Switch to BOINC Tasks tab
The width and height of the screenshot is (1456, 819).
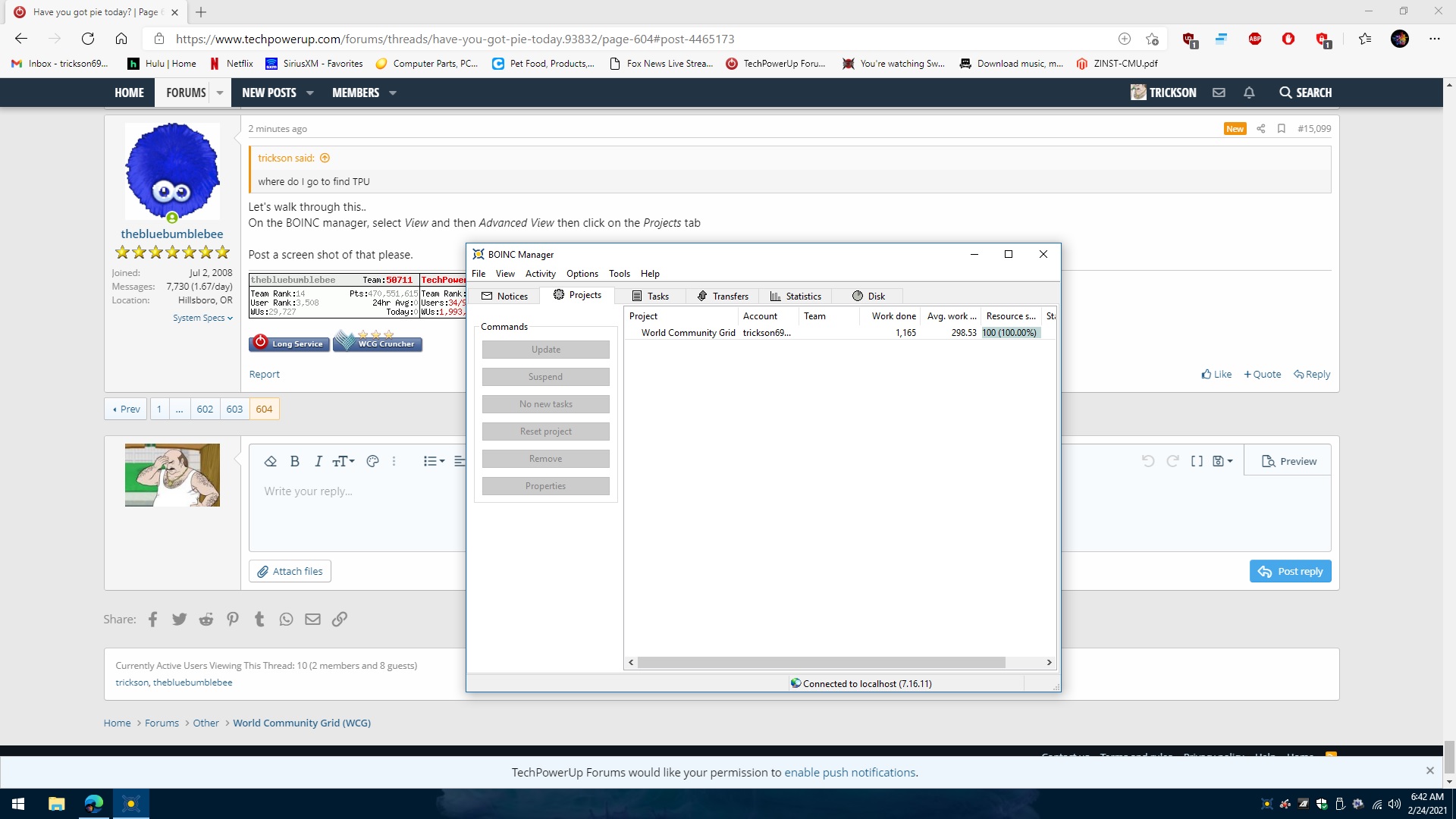tap(651, 297)
